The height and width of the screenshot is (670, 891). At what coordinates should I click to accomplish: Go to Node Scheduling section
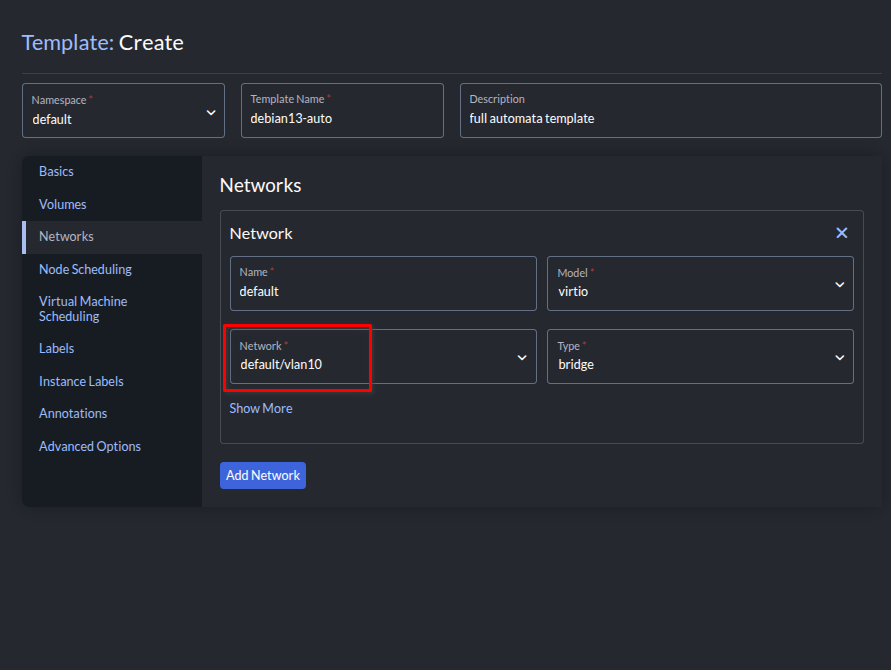point(85,269)
